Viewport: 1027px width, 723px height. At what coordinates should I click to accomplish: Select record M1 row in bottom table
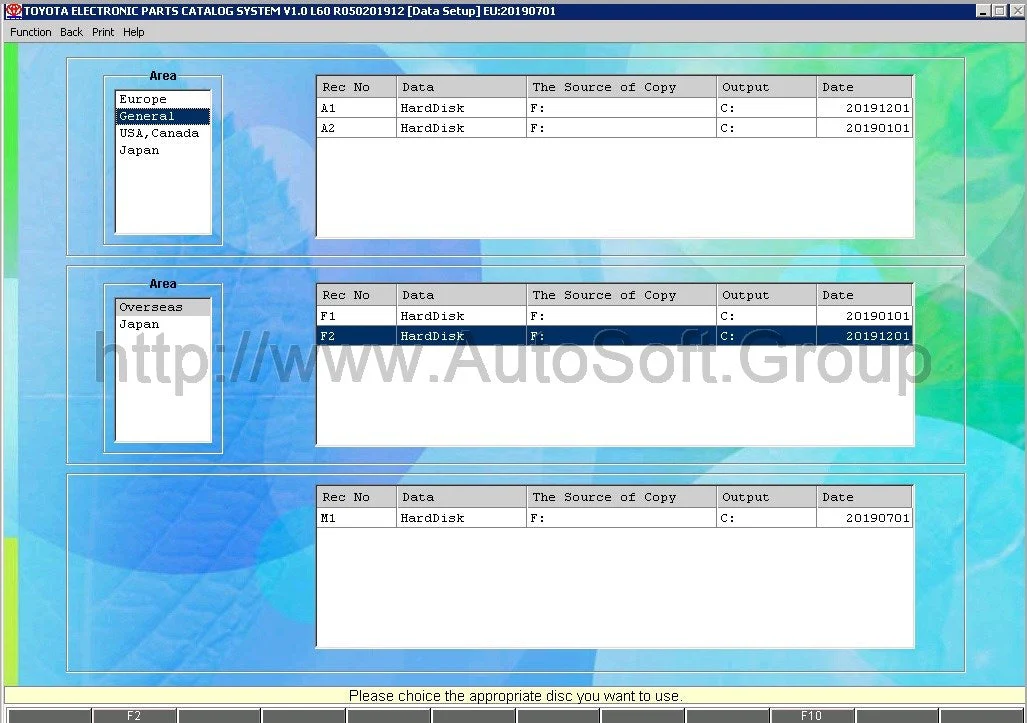click(x=613, y=518)
